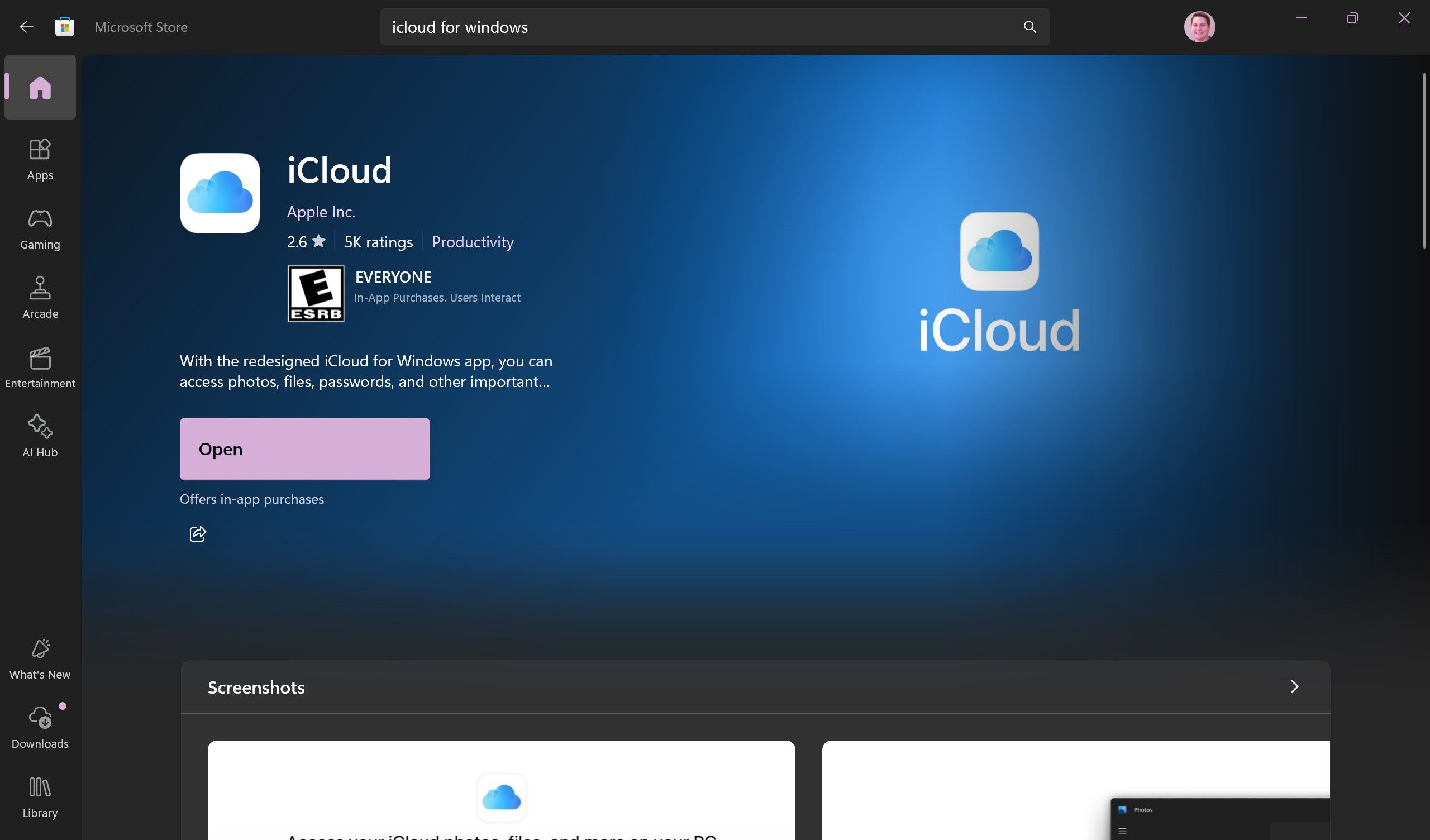Click the Microsoft Store search icon
The image size is (1430, 840).
coord(1029,26)
